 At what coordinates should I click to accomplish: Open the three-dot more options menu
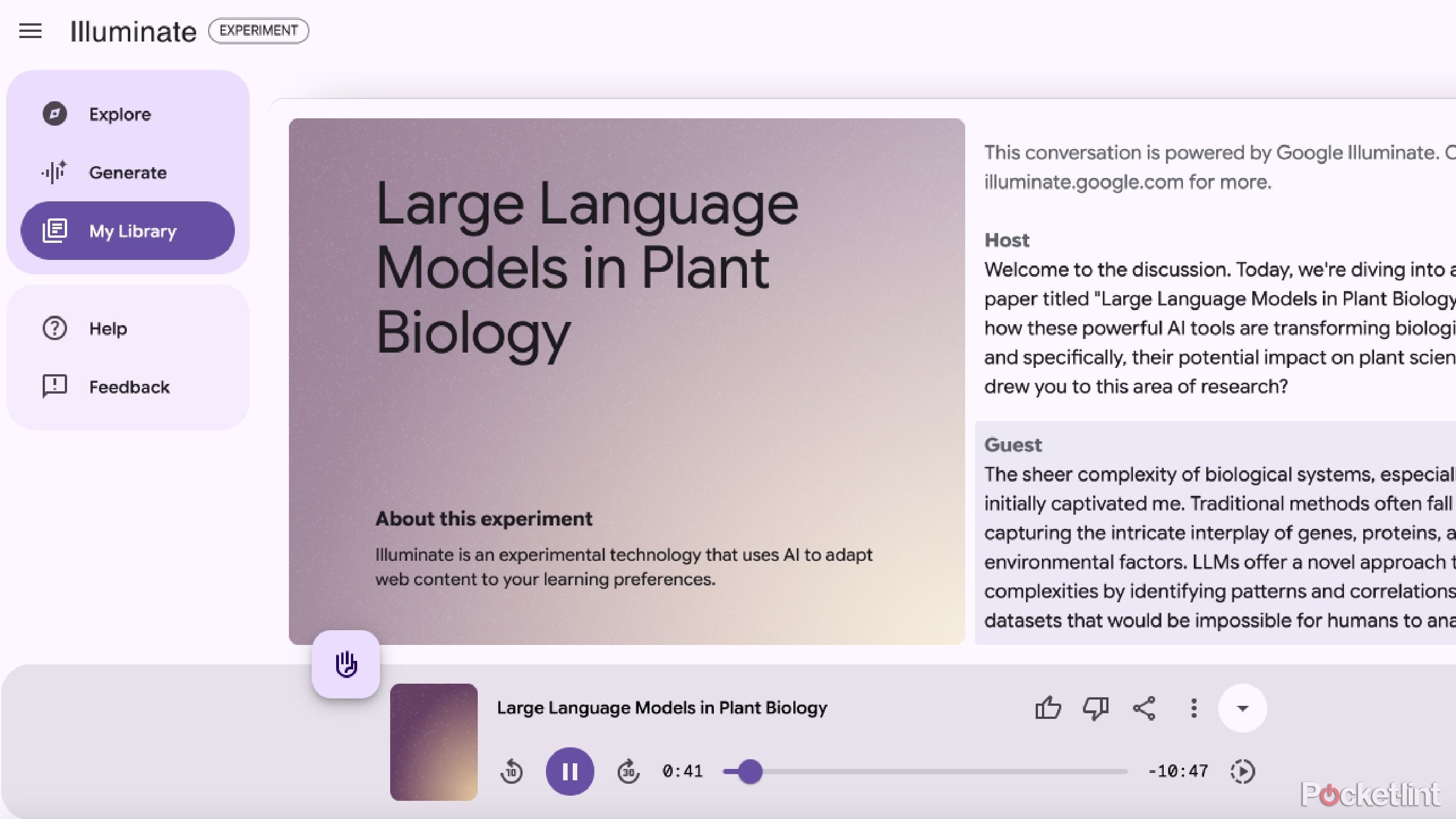(x=1194, y=708)
